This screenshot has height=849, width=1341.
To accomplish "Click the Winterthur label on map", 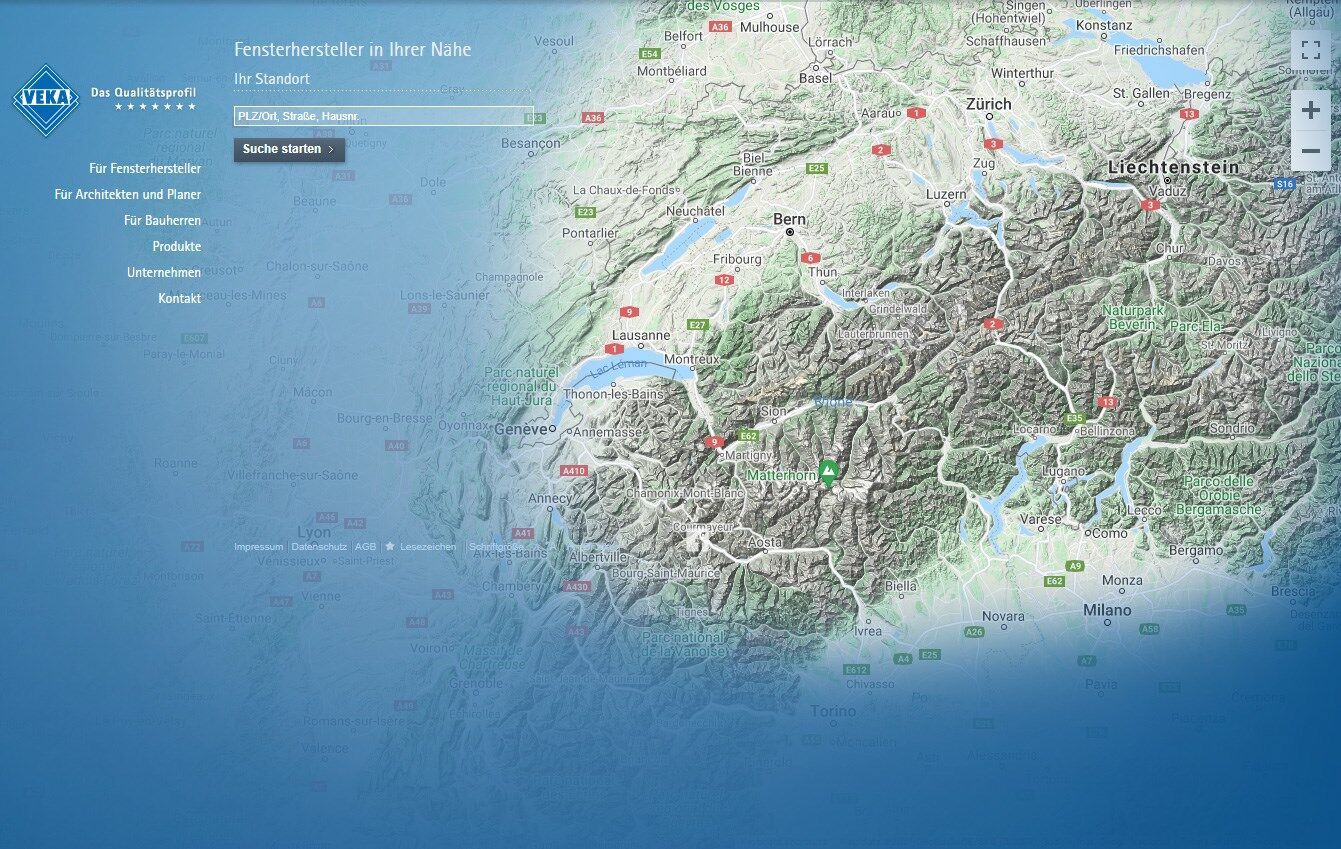I will [1022, 74].
